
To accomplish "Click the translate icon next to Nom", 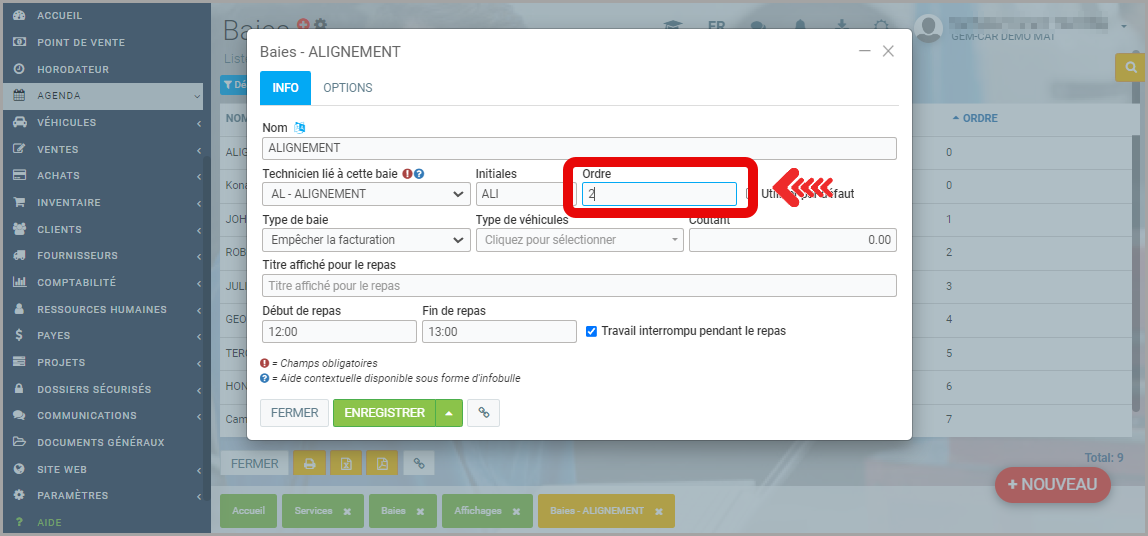I will click(x=300, y=128).
